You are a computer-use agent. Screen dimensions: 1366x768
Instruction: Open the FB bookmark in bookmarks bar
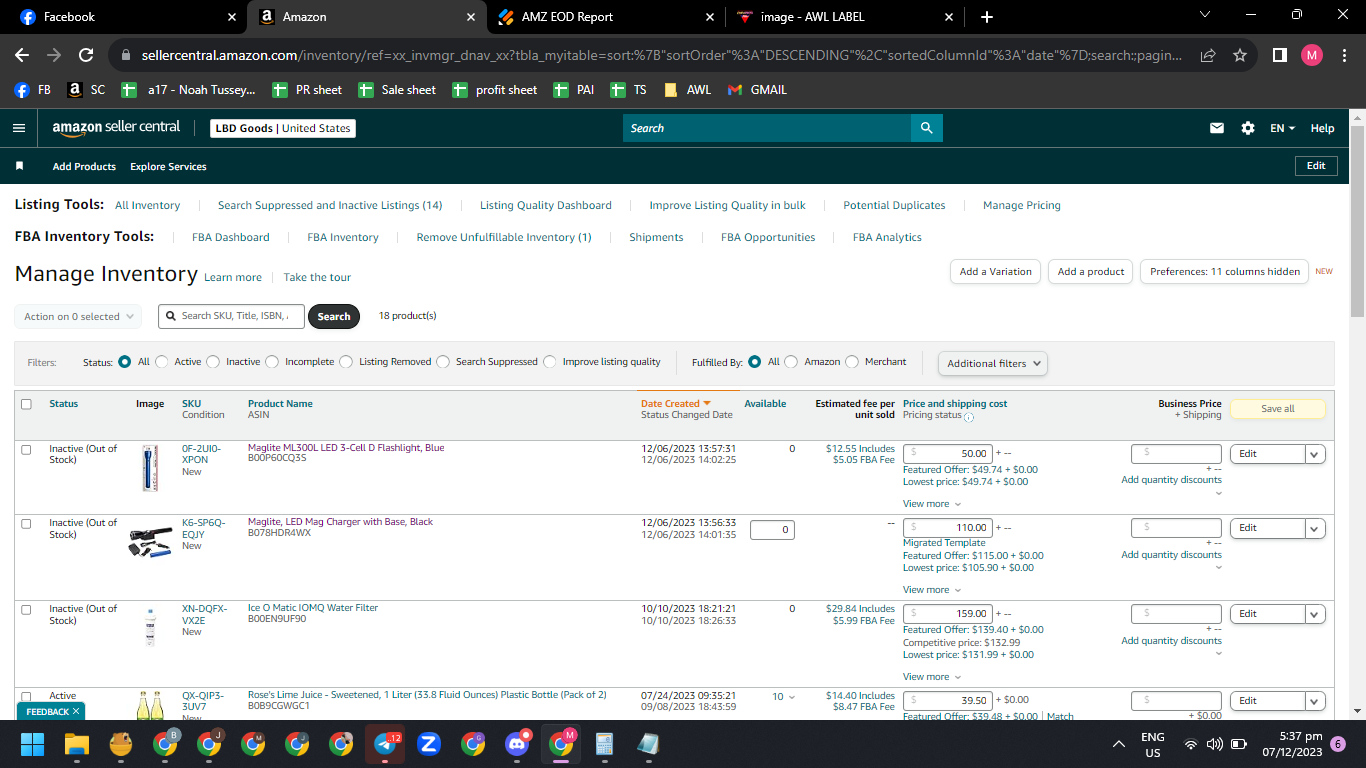point(33,90)
